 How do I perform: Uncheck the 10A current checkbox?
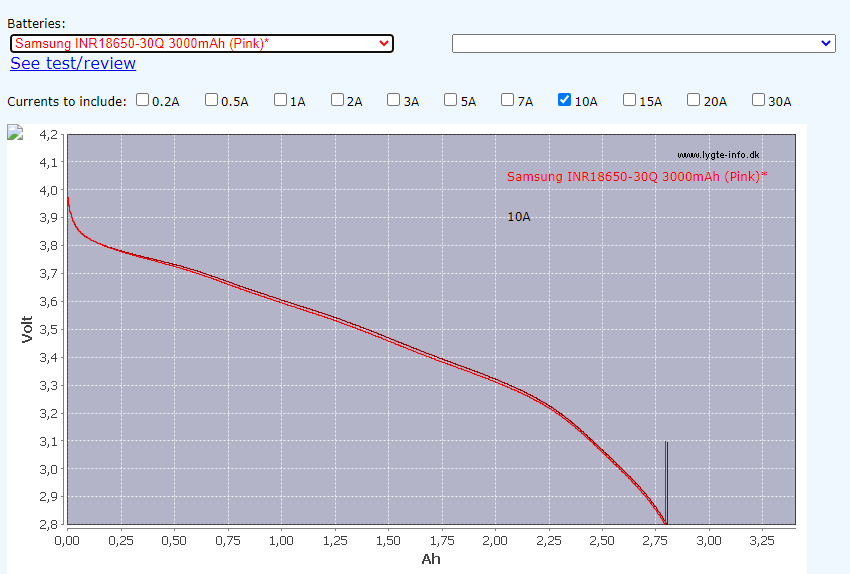(x=564, y=100)
